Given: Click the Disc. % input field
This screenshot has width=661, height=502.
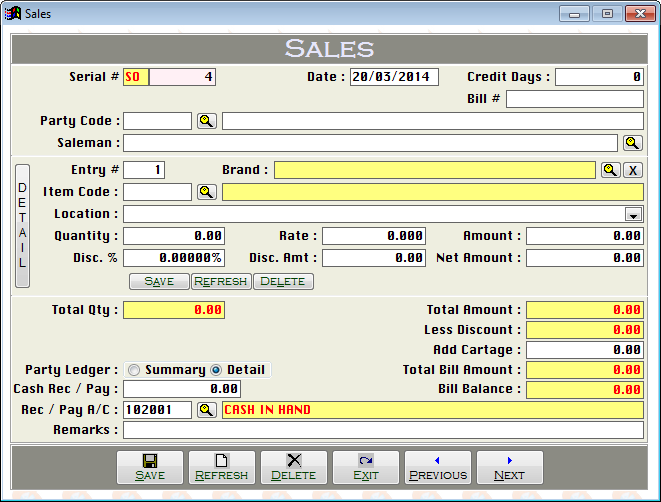Looking at the screenshot, I should 174,258.
